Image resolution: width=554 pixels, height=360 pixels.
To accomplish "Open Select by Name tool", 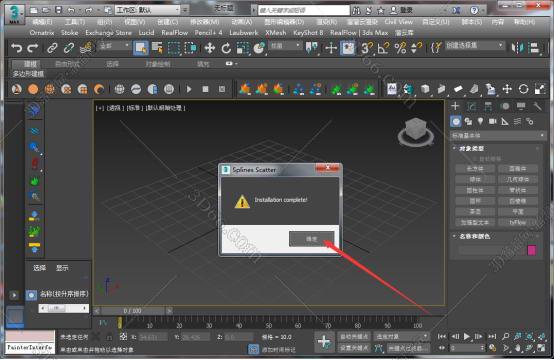I will (x=157, y=48).
